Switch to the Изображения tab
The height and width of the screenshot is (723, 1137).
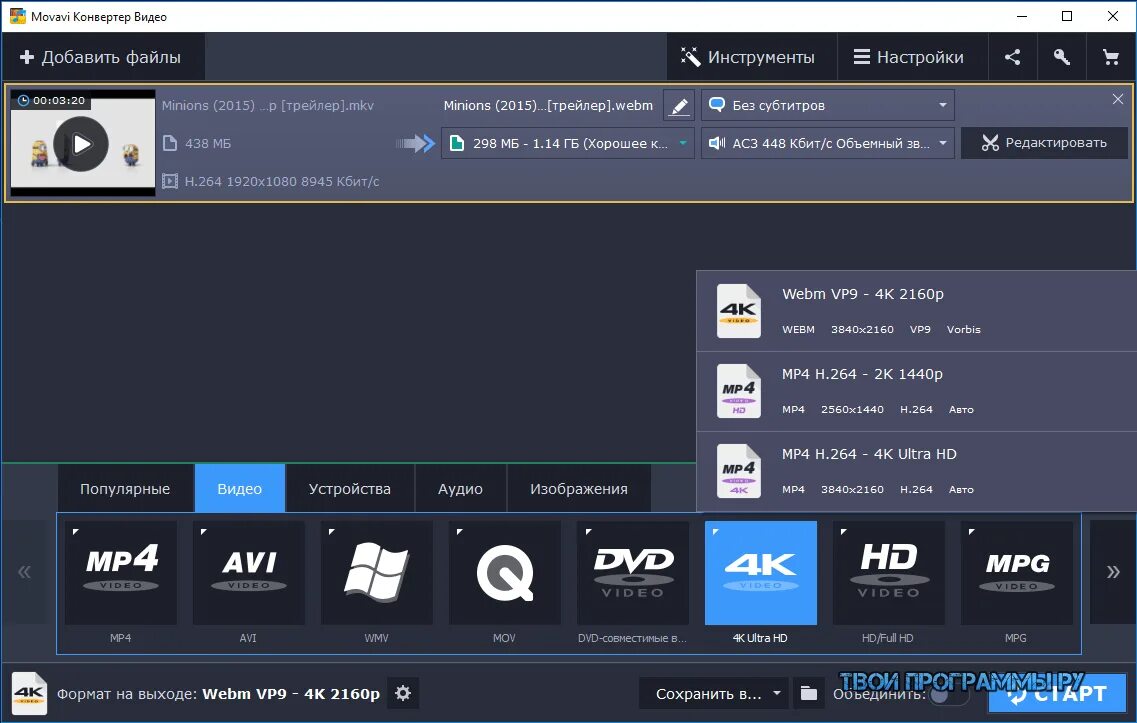579,489
